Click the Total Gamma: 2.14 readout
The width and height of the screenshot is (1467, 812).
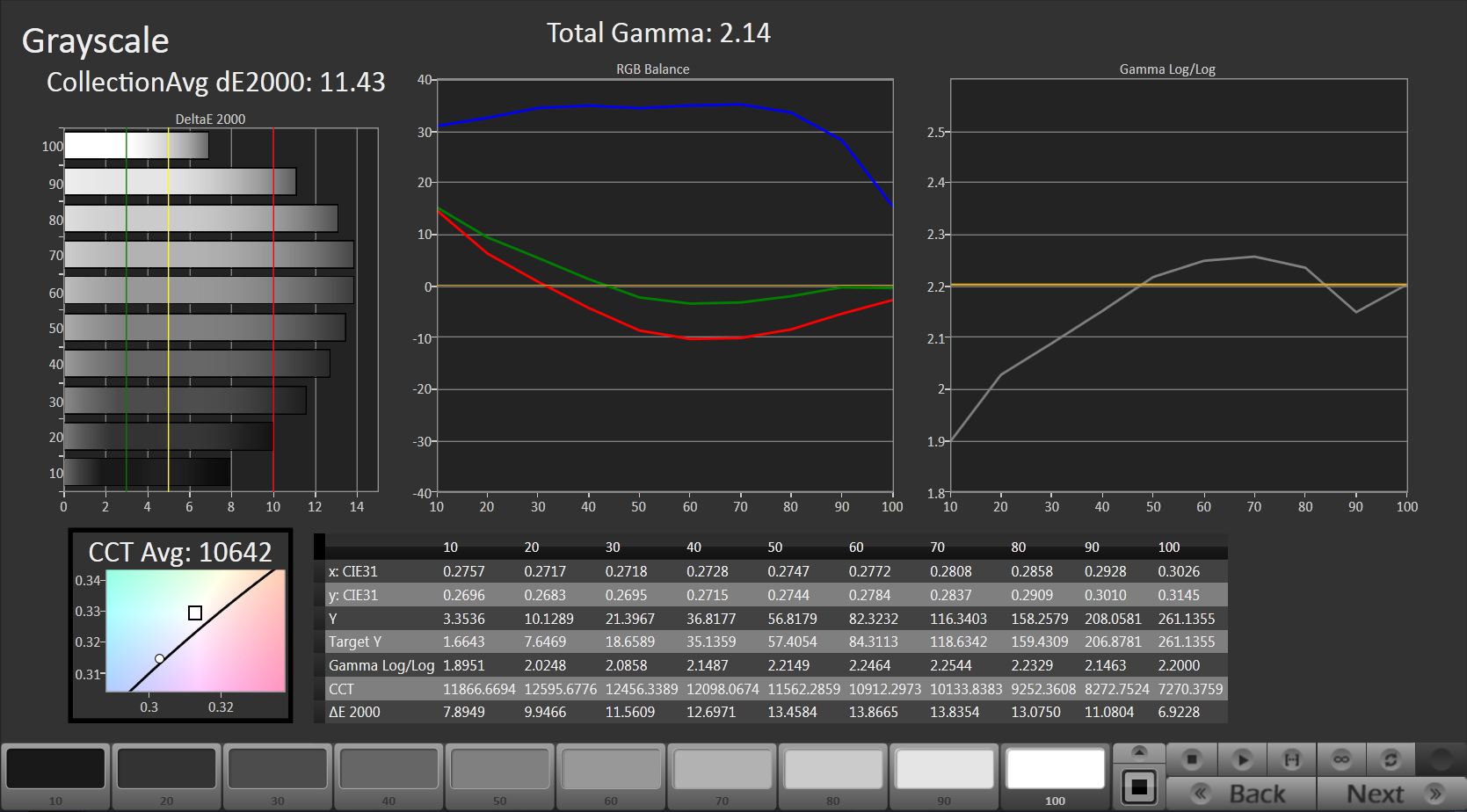click(658, 33)
